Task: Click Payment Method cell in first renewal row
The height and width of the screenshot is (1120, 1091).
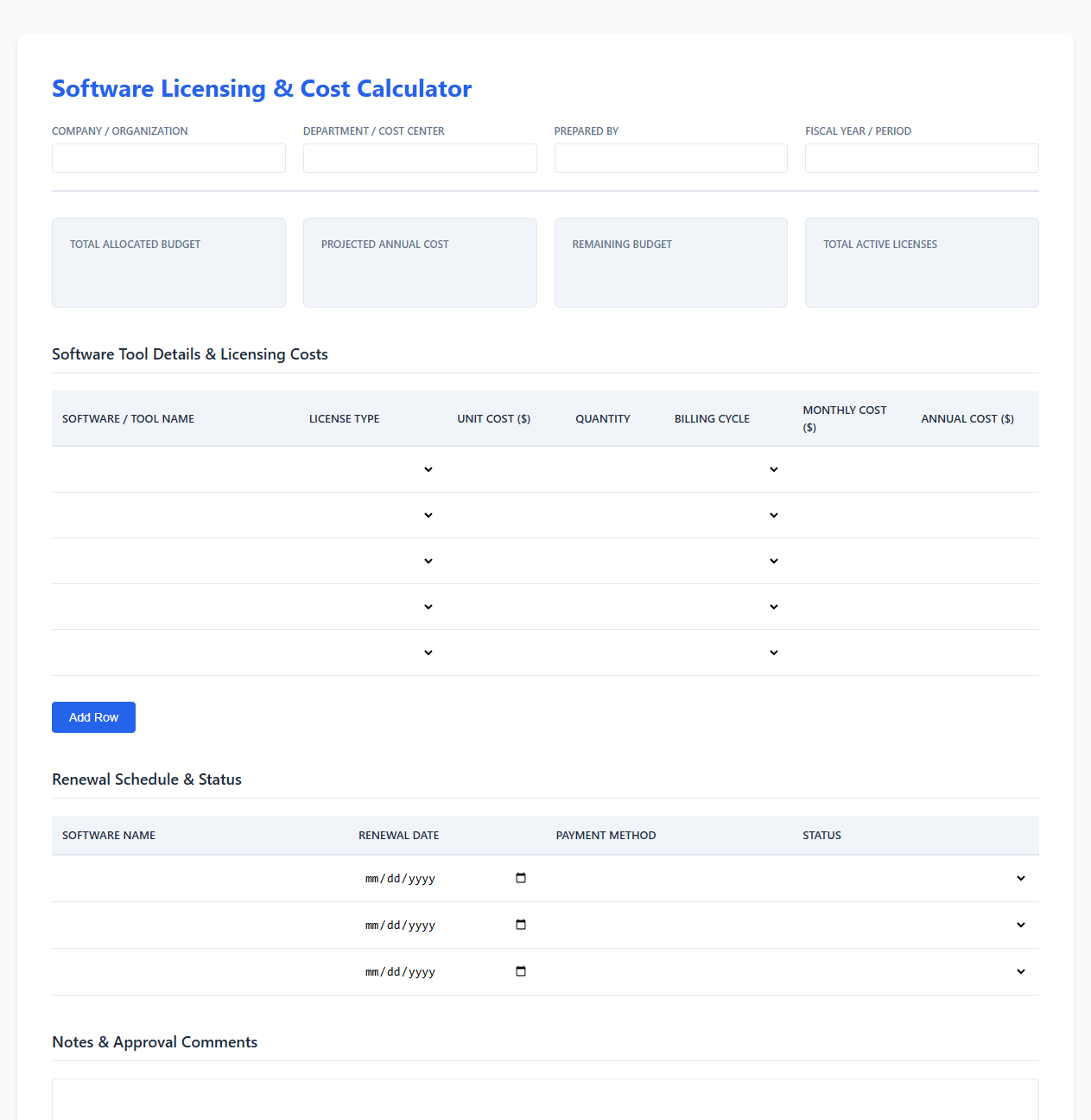Action: coord(669,878)
